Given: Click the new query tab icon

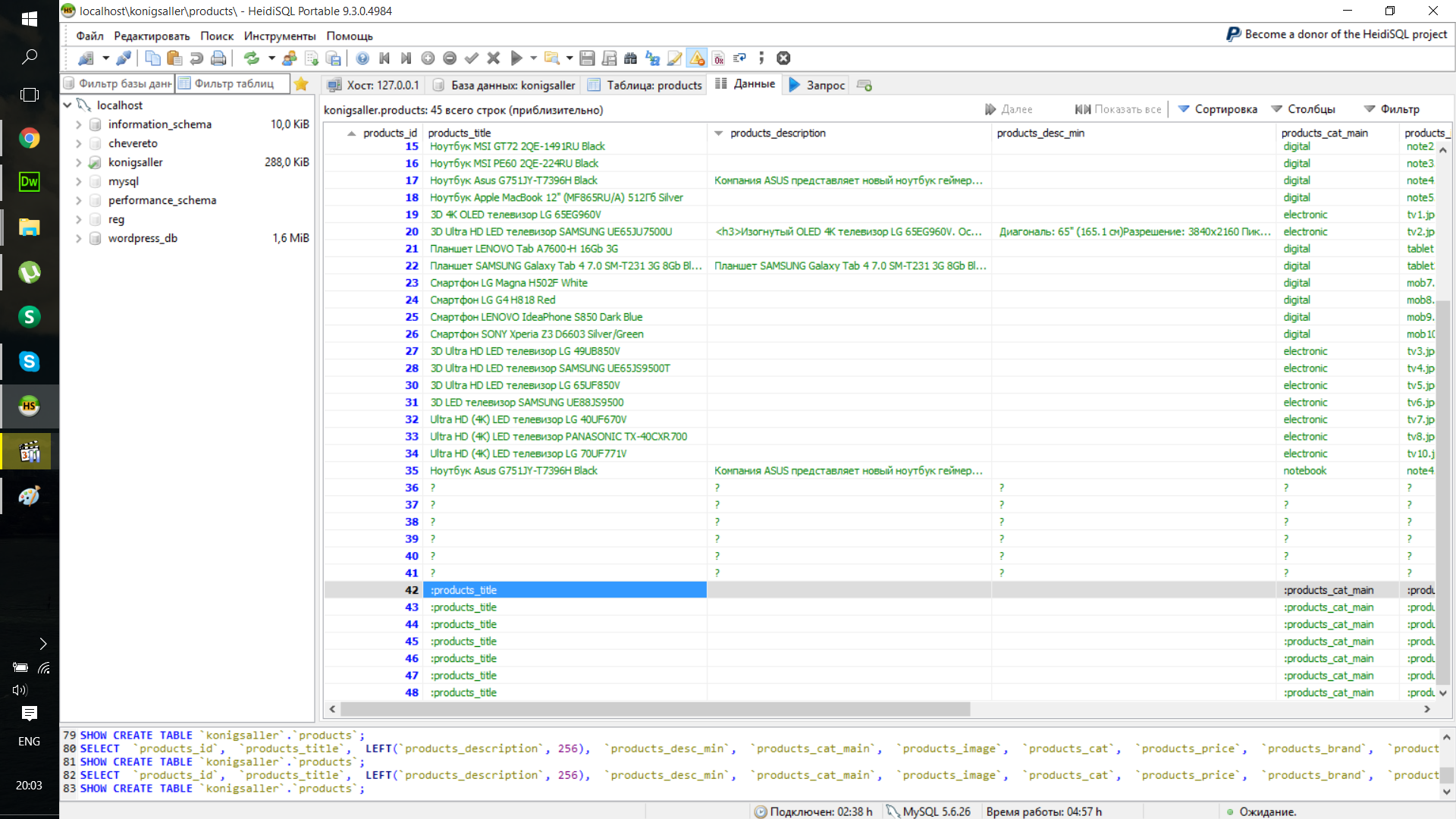Looking at the screenshot, I should pos(864,85).
